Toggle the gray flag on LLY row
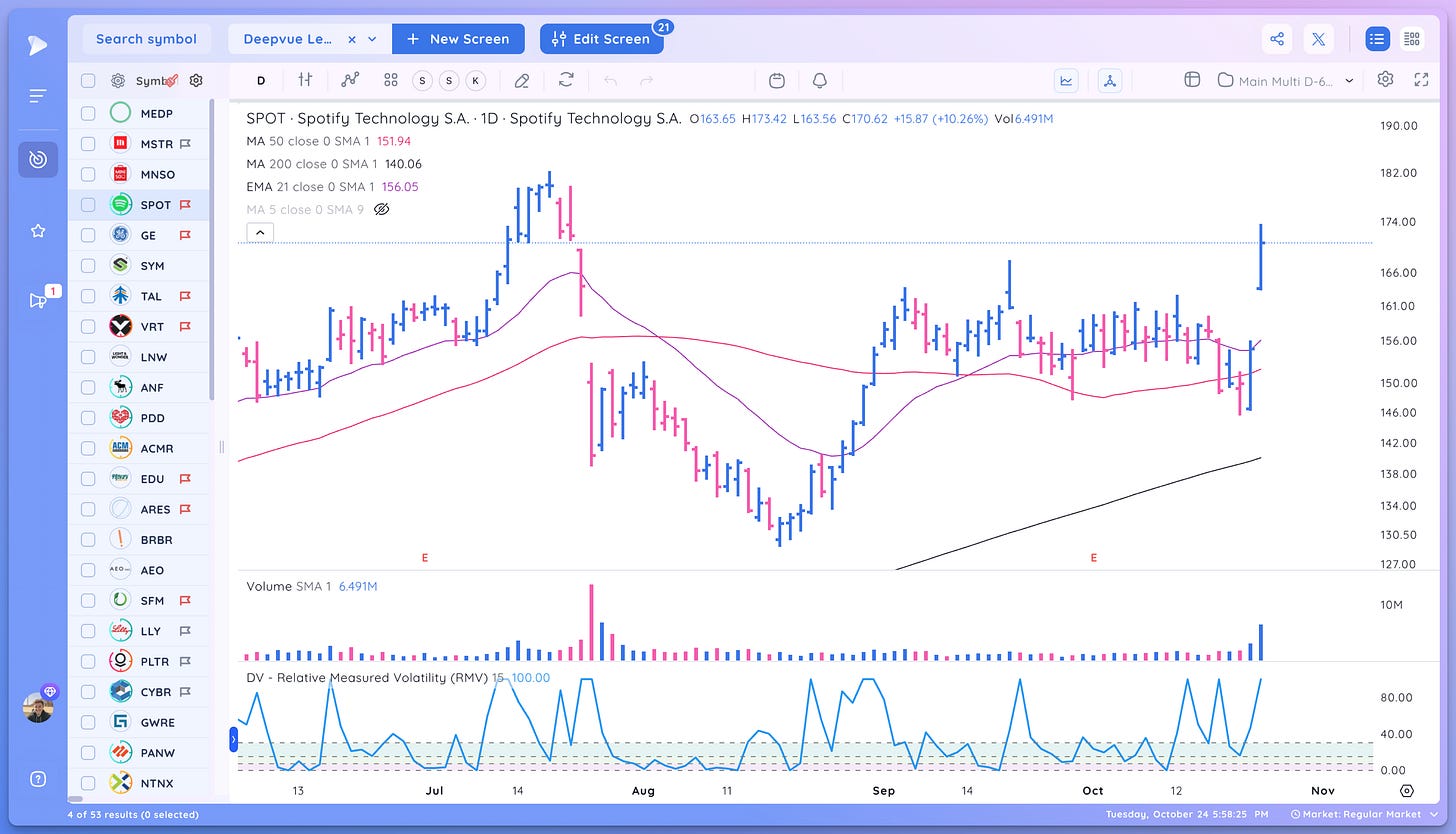This screenshot has width=1456, height=834. tap(185, 631)
